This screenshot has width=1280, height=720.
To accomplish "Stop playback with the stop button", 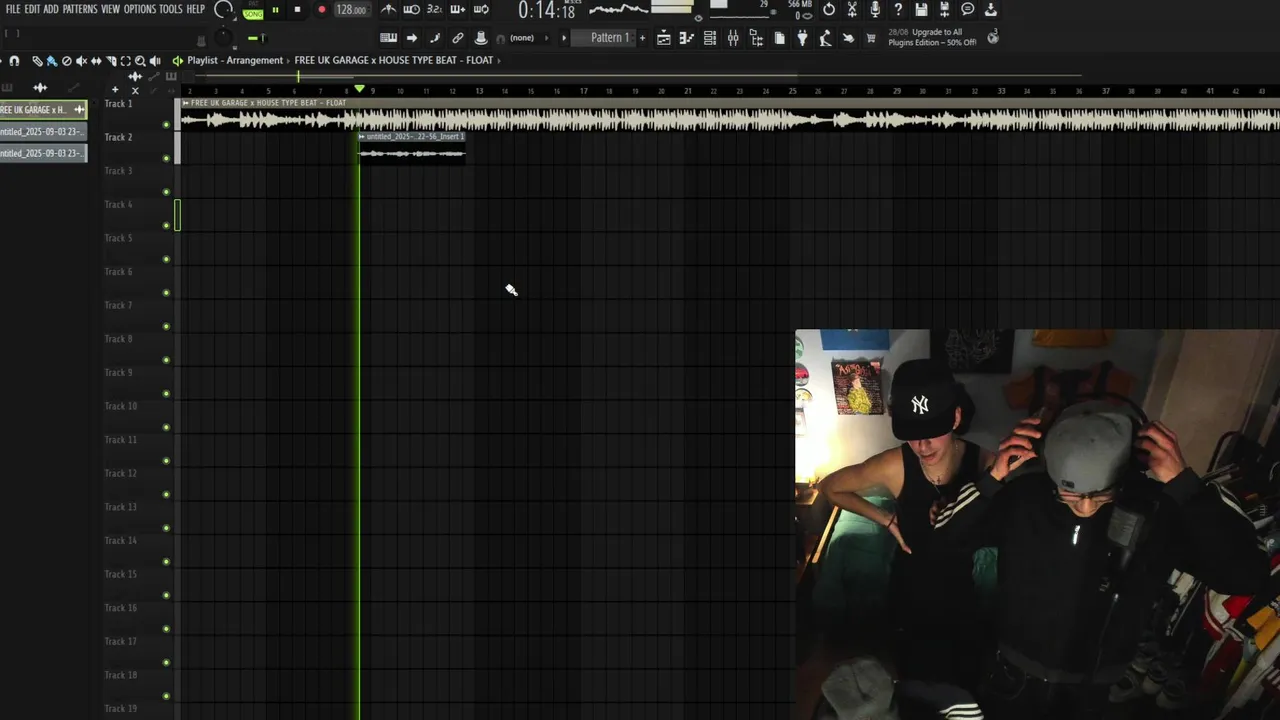I will 297,10.
